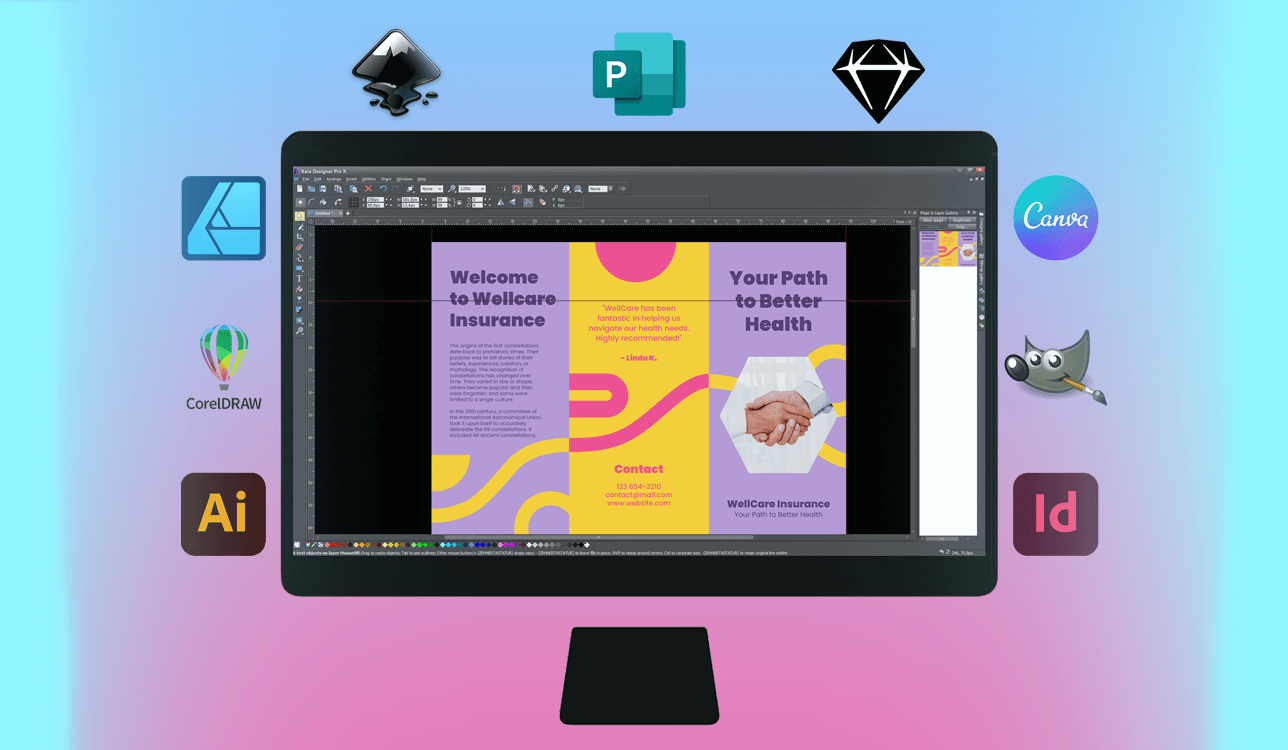Select the Text tool in left toolbar
Image resolution: width=1288 pixels, height=750 pixels.
coord(299,278)
